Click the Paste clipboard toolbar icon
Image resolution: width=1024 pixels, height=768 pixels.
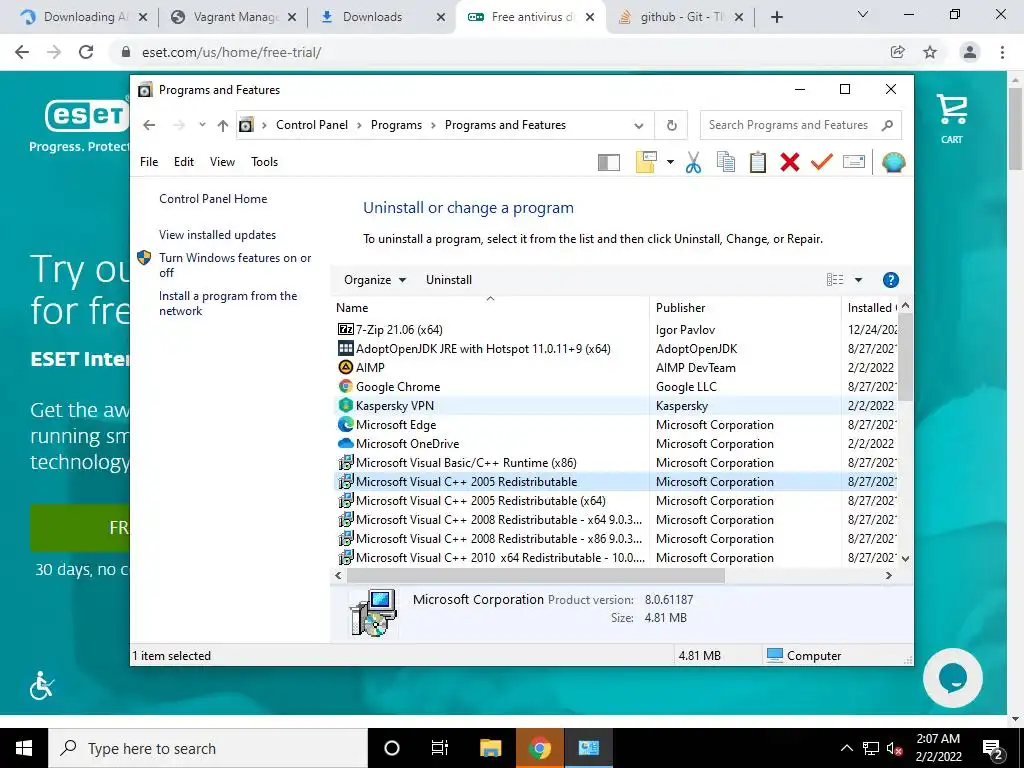click(x=758, y=162)
